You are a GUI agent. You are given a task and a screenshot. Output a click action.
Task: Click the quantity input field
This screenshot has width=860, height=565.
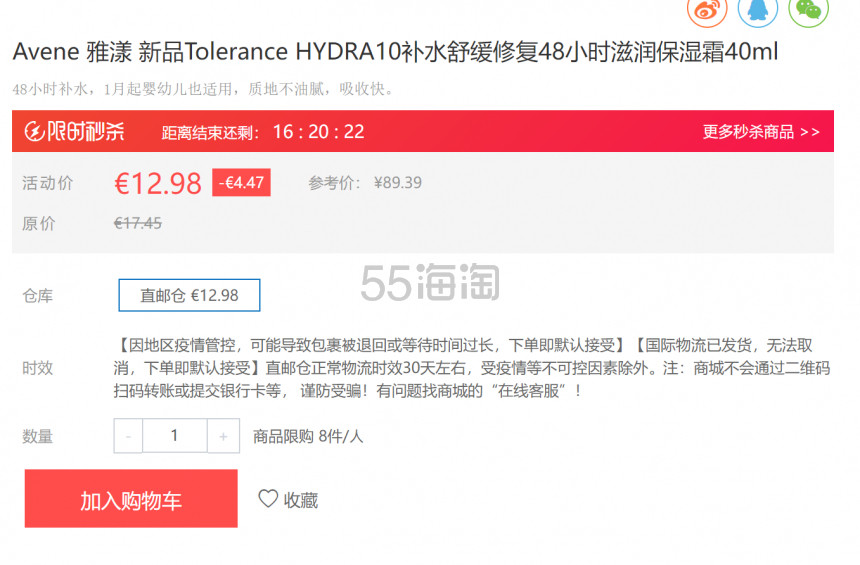click(x=175, y=436)
